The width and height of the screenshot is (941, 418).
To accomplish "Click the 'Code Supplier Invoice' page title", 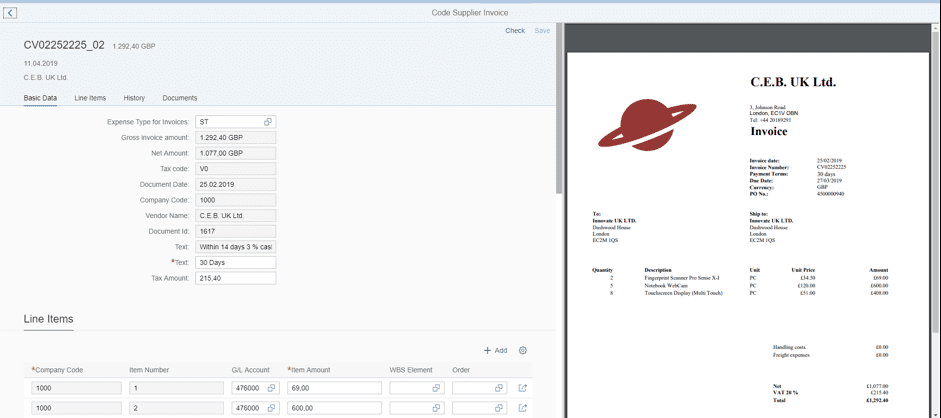I will pos(470,12).
